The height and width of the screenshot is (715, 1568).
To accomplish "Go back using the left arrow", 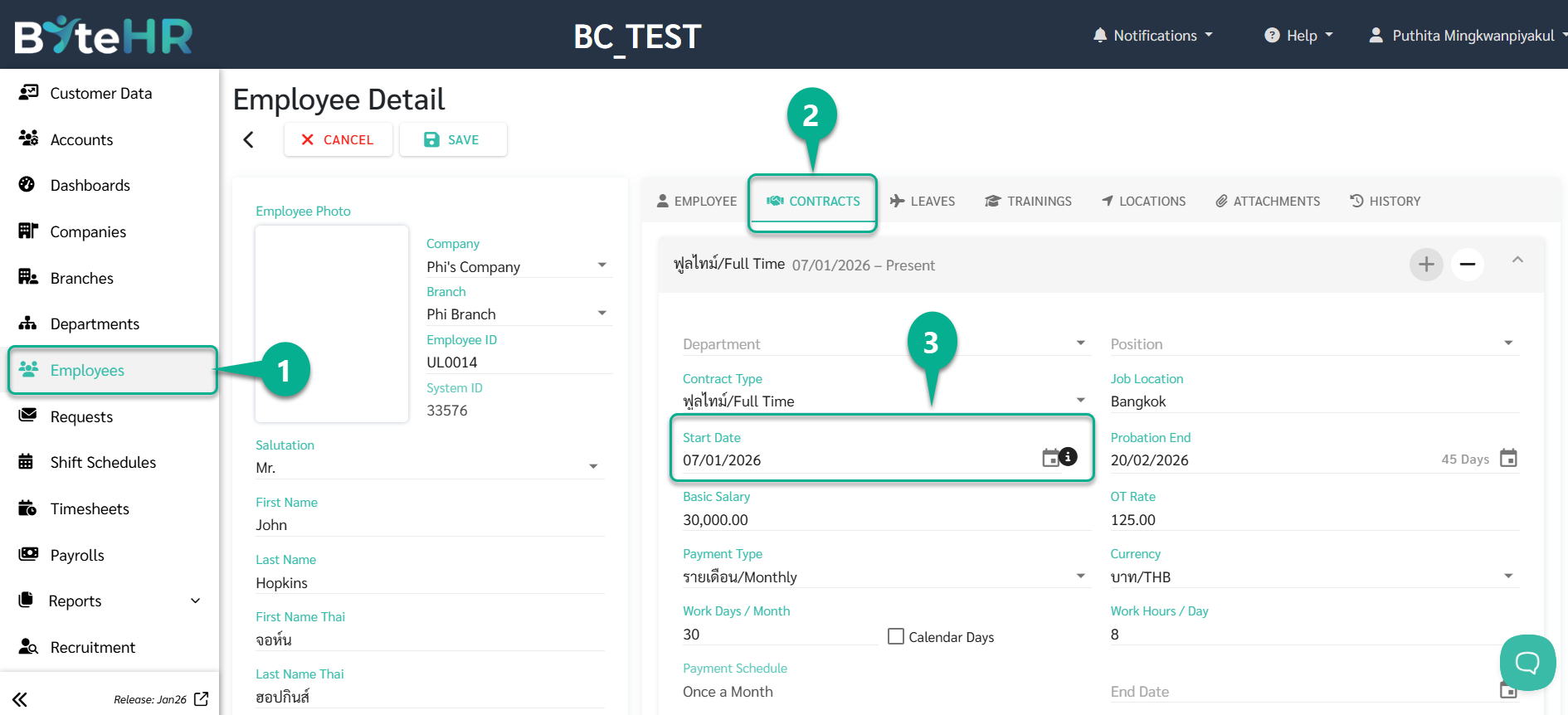I will pos(248,139).
